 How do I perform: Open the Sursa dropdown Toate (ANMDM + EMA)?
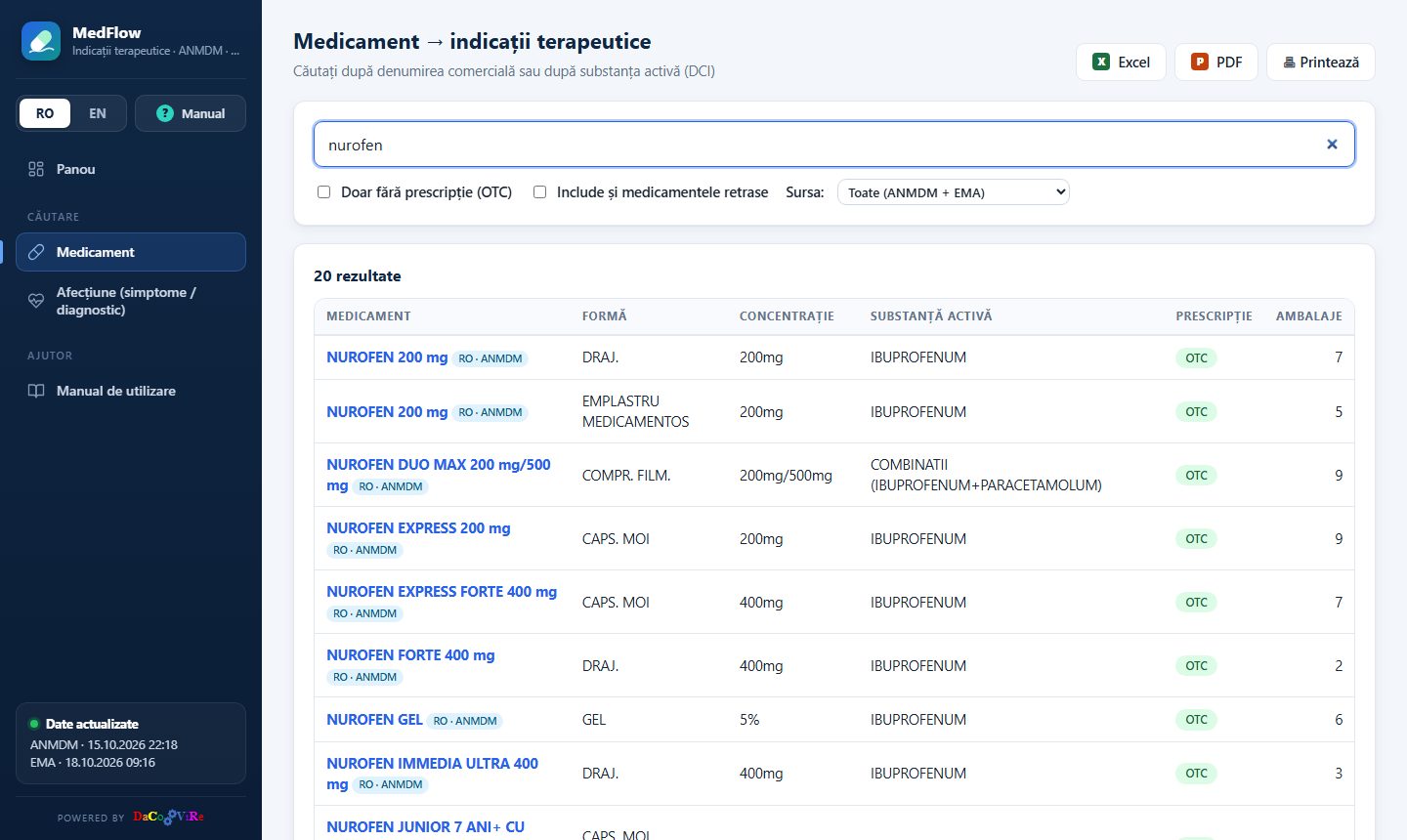tap(954, 192)
